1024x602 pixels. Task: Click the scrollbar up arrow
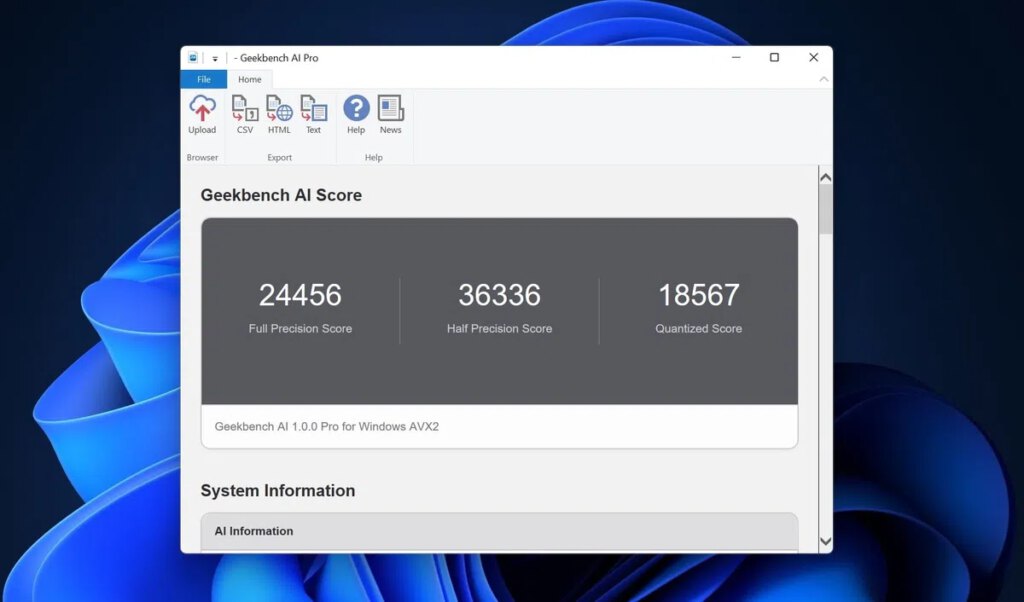(825, 177)
